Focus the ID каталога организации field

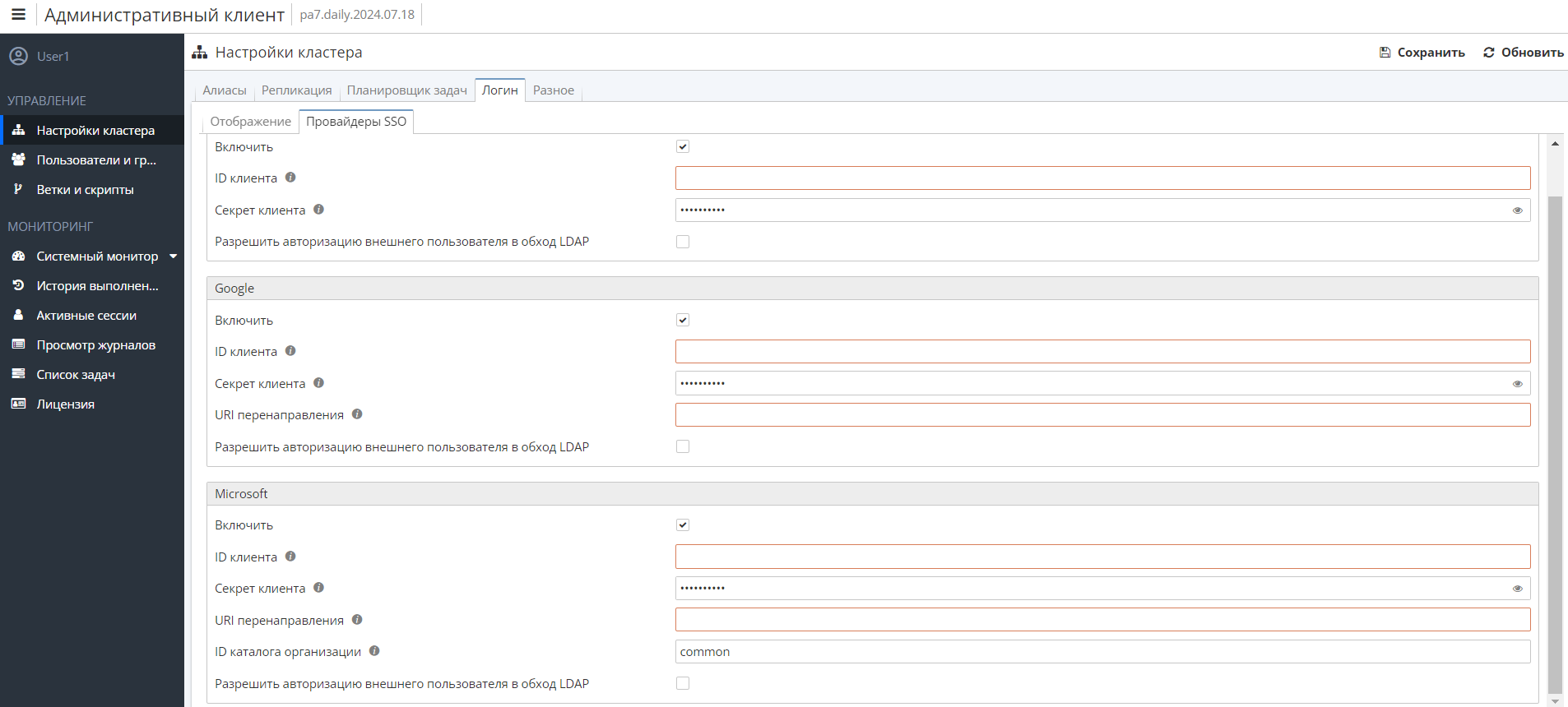pos(1102,651)
